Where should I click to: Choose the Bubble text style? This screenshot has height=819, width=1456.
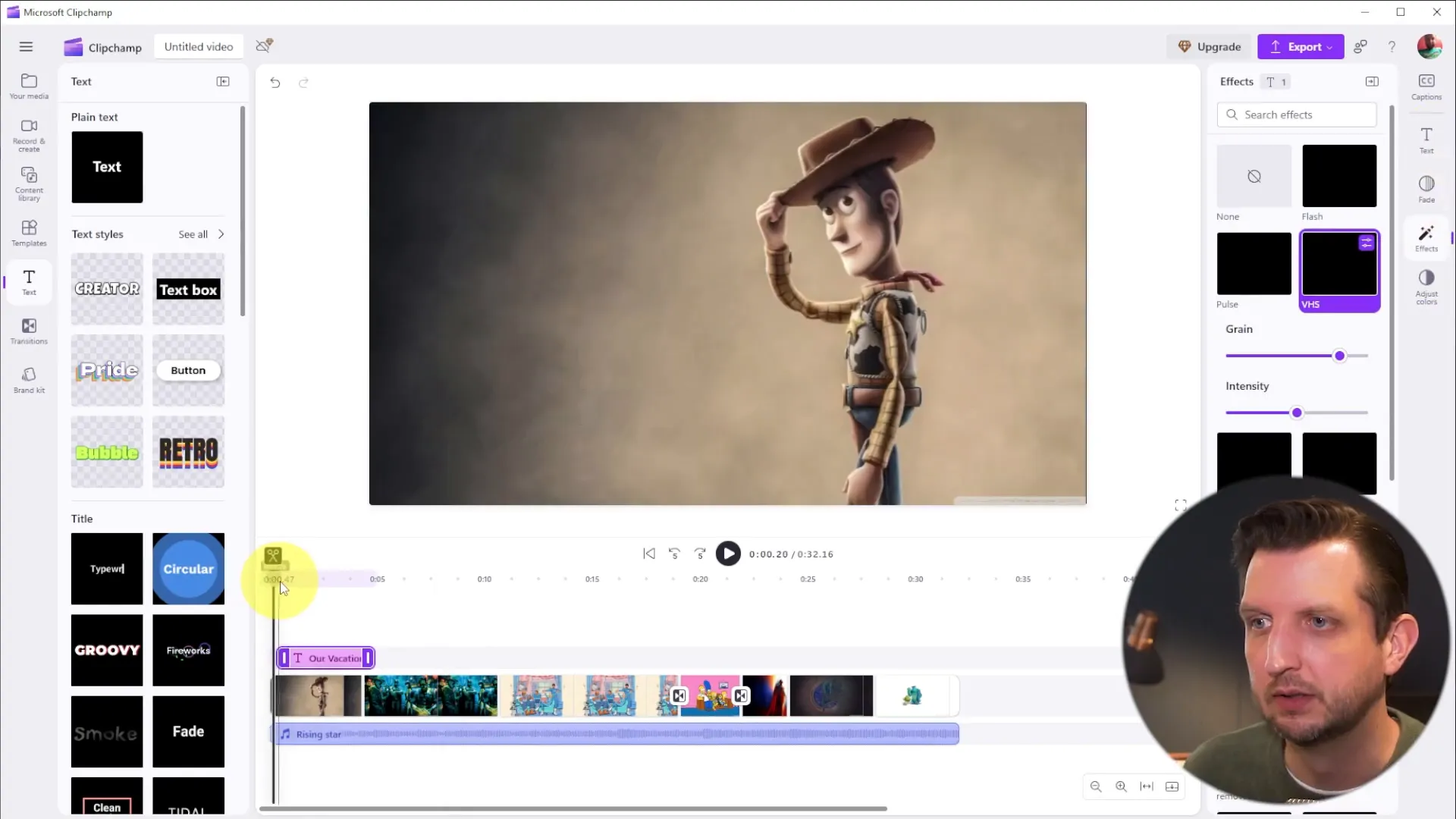tap(107, 452)
